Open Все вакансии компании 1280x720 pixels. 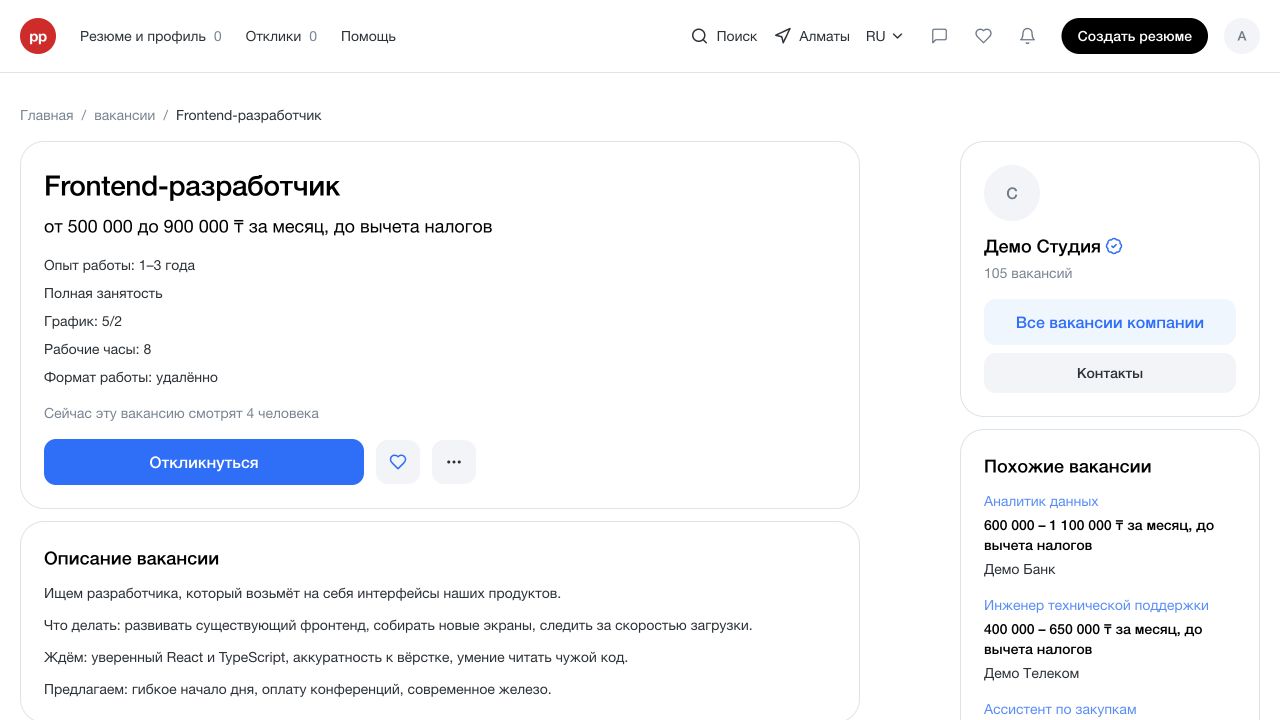coord(1110,322)
